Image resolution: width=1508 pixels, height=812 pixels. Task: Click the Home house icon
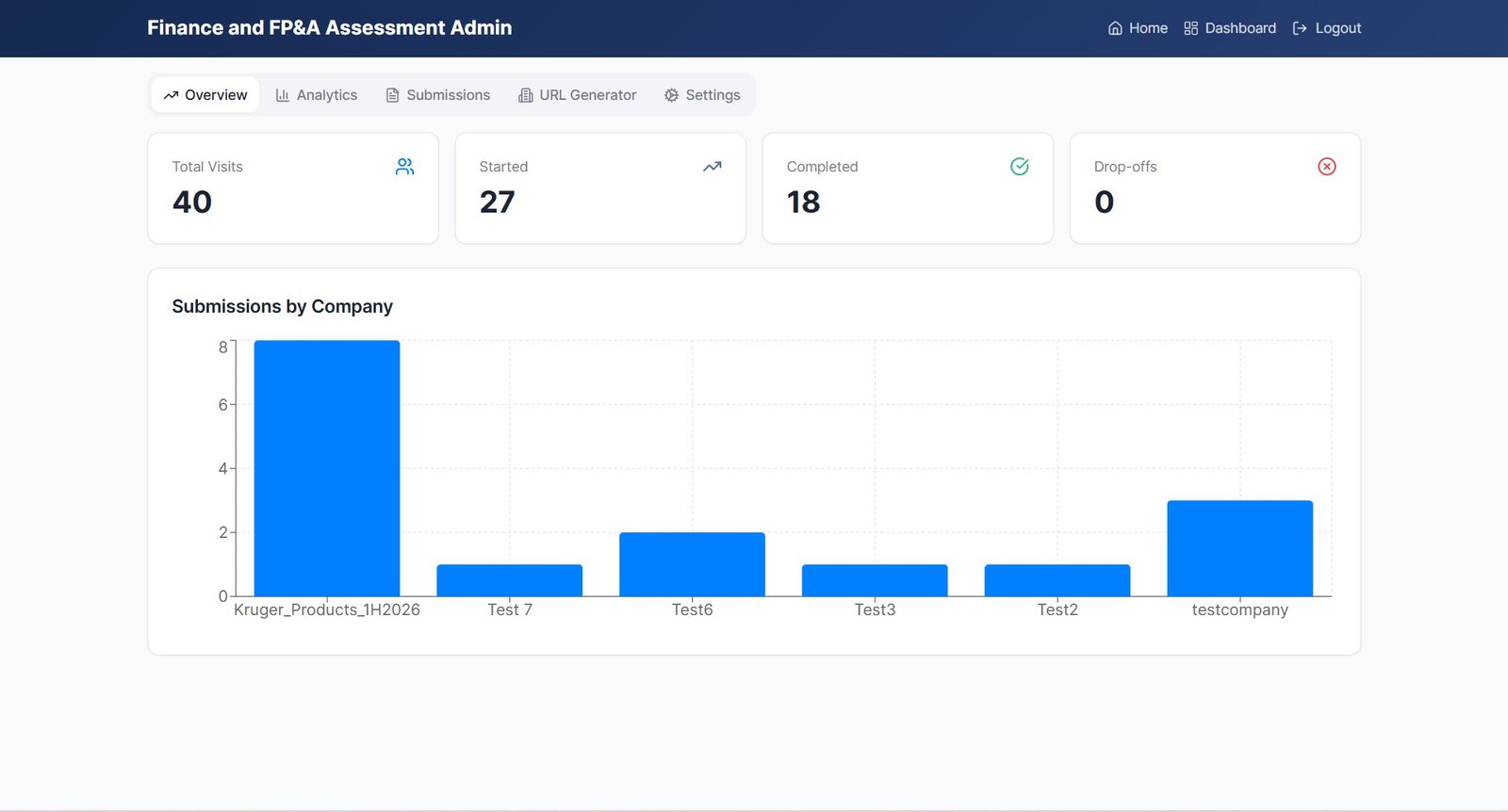(x=1115, y=28)
